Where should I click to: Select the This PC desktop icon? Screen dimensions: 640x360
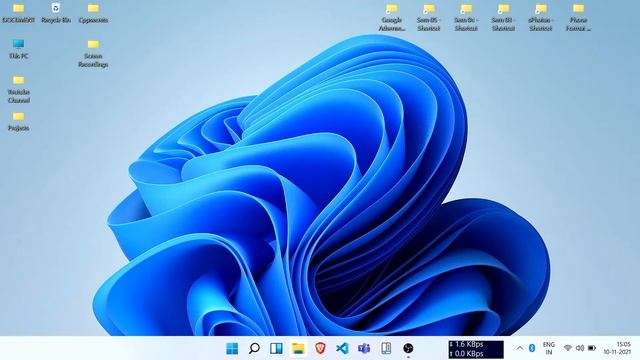(18, 49)
